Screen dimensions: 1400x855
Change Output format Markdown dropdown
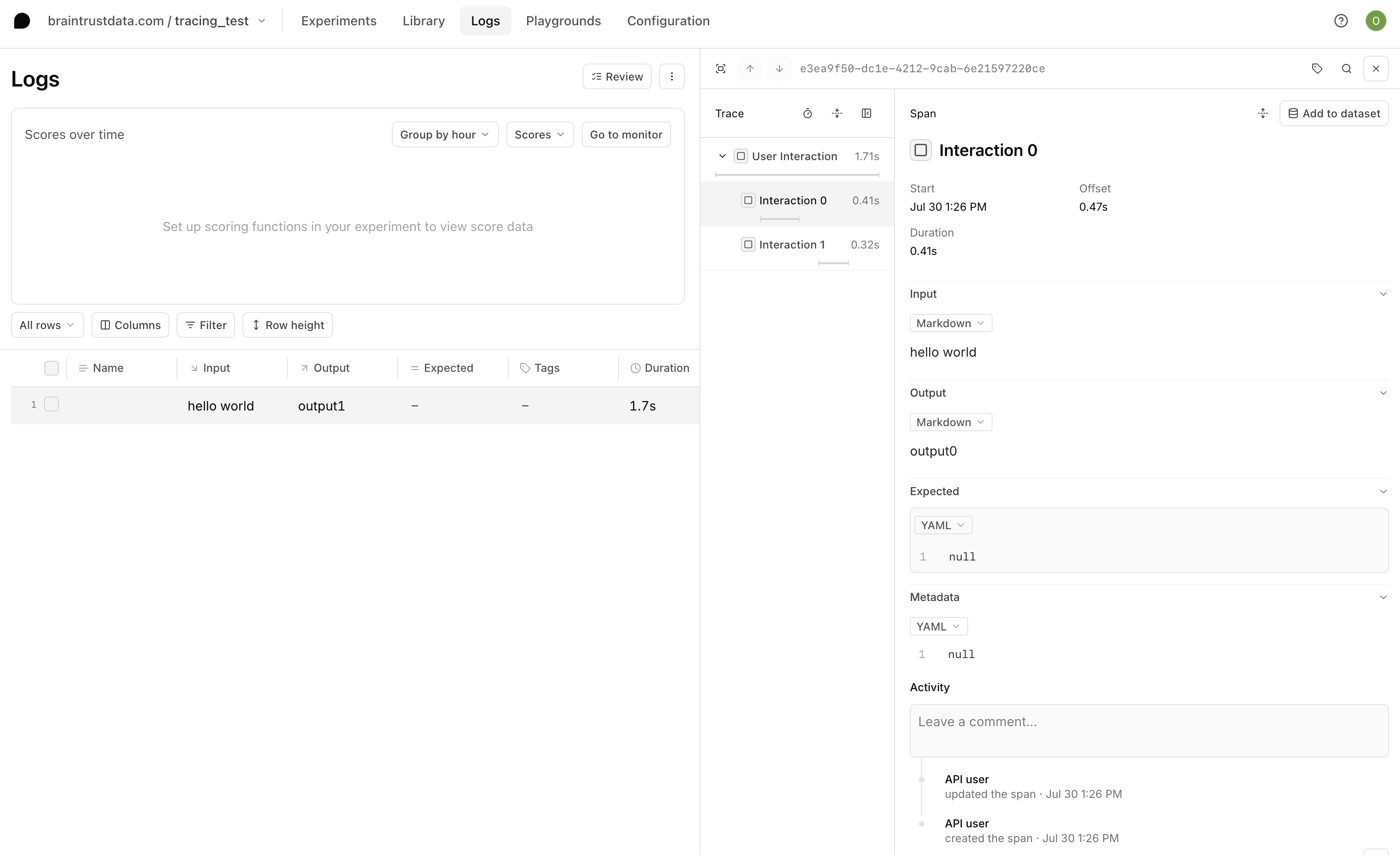[x=951, y=422]
